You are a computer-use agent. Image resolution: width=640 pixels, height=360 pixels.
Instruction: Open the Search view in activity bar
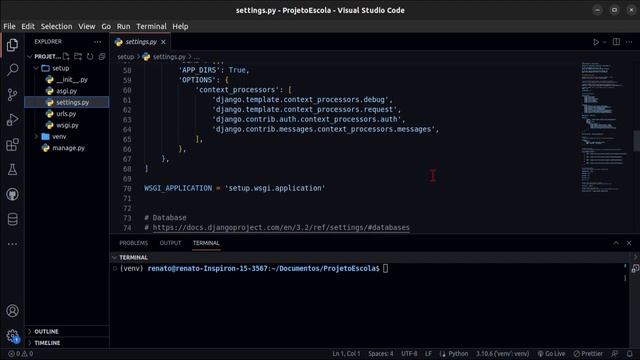[x=12, y=70]
